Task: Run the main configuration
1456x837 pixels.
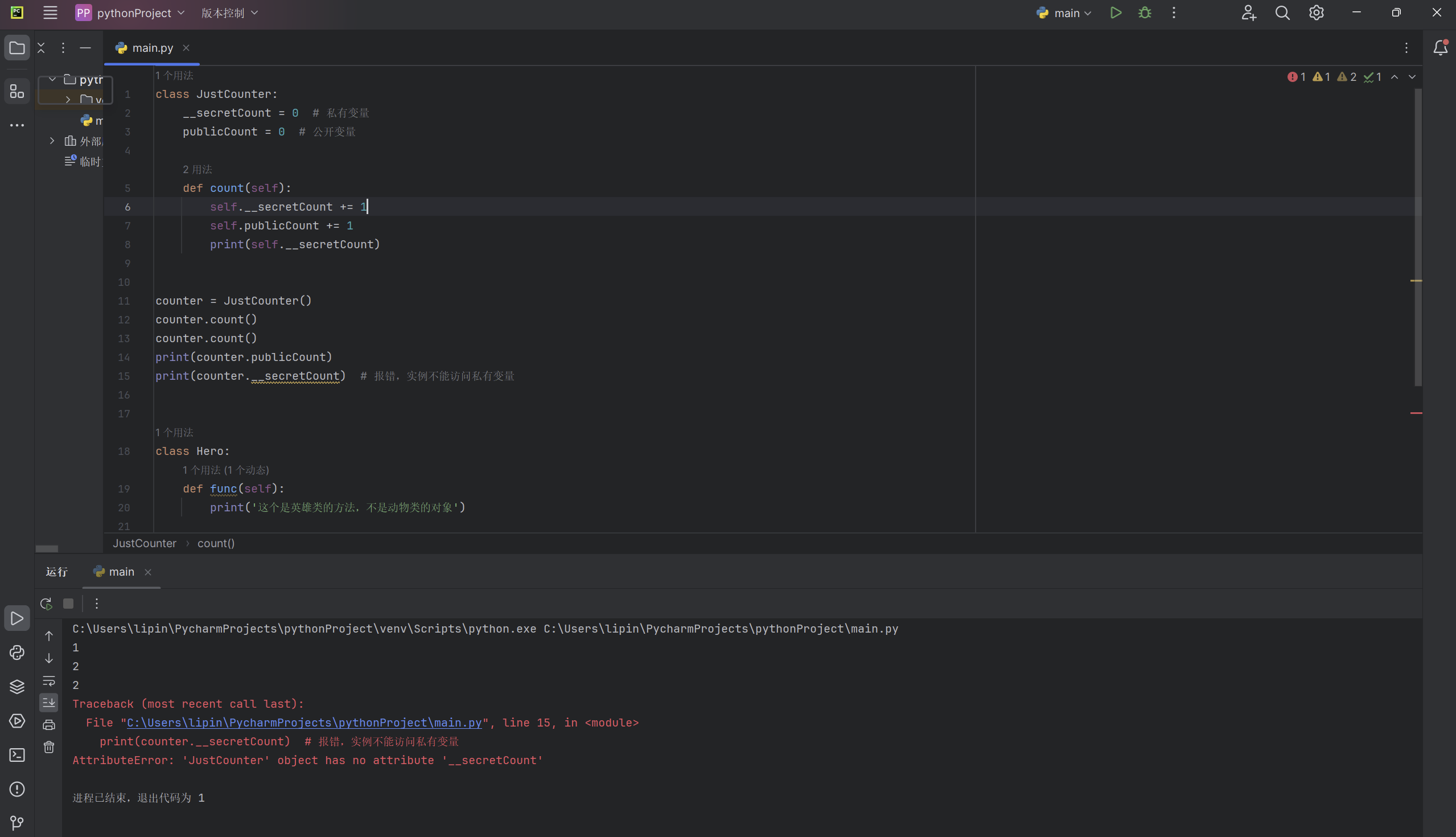Action: [x=1115, y=13]
